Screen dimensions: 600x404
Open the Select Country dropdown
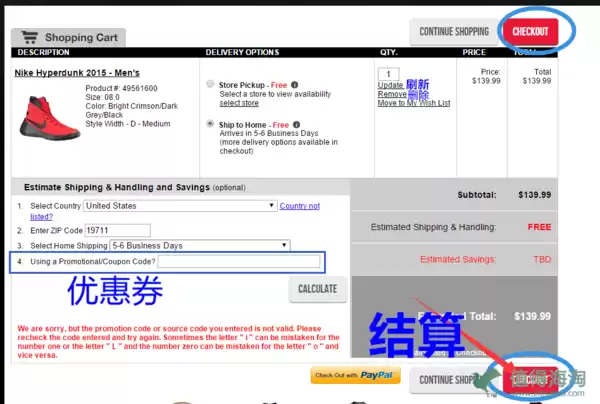pyautogui.click(x=180, y=206)
